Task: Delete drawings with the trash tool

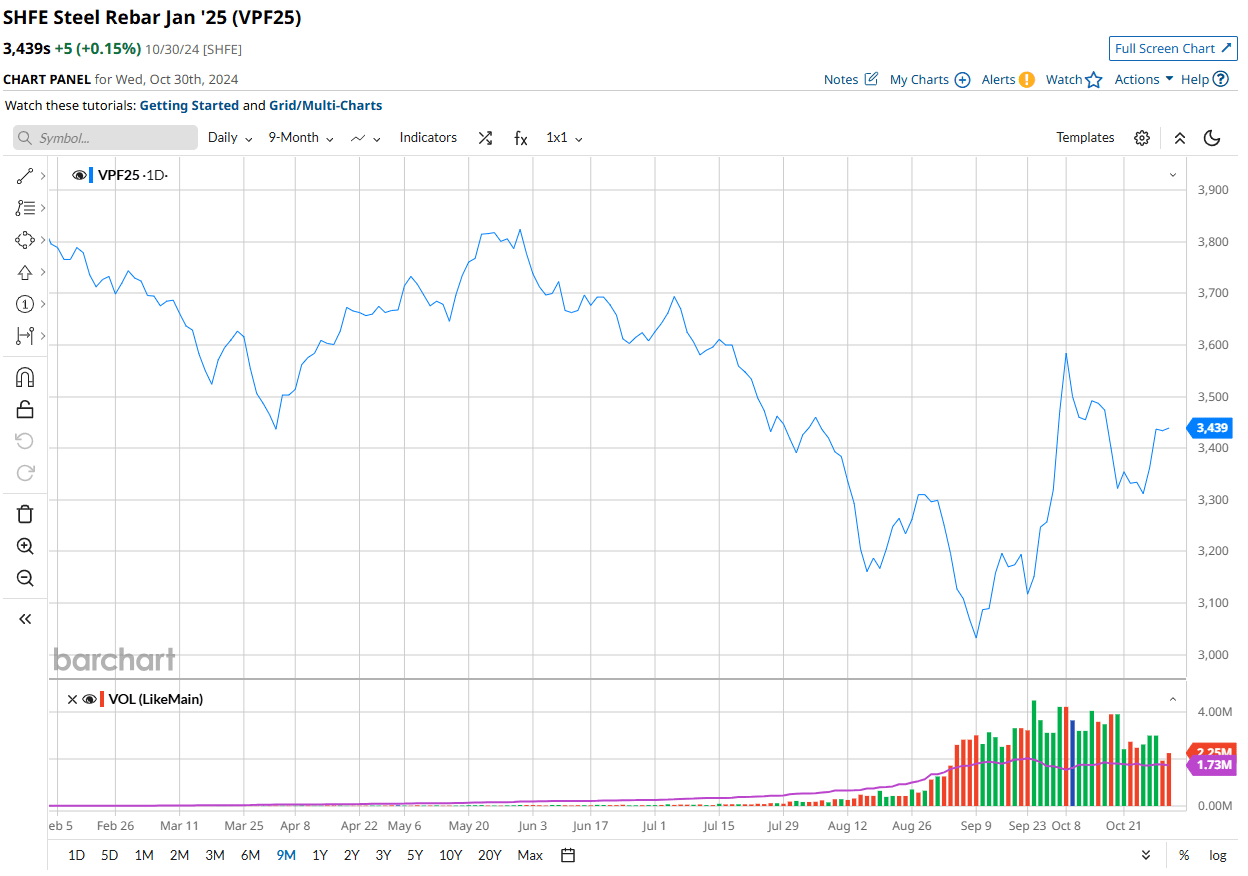Action: (x=25, y=513)
